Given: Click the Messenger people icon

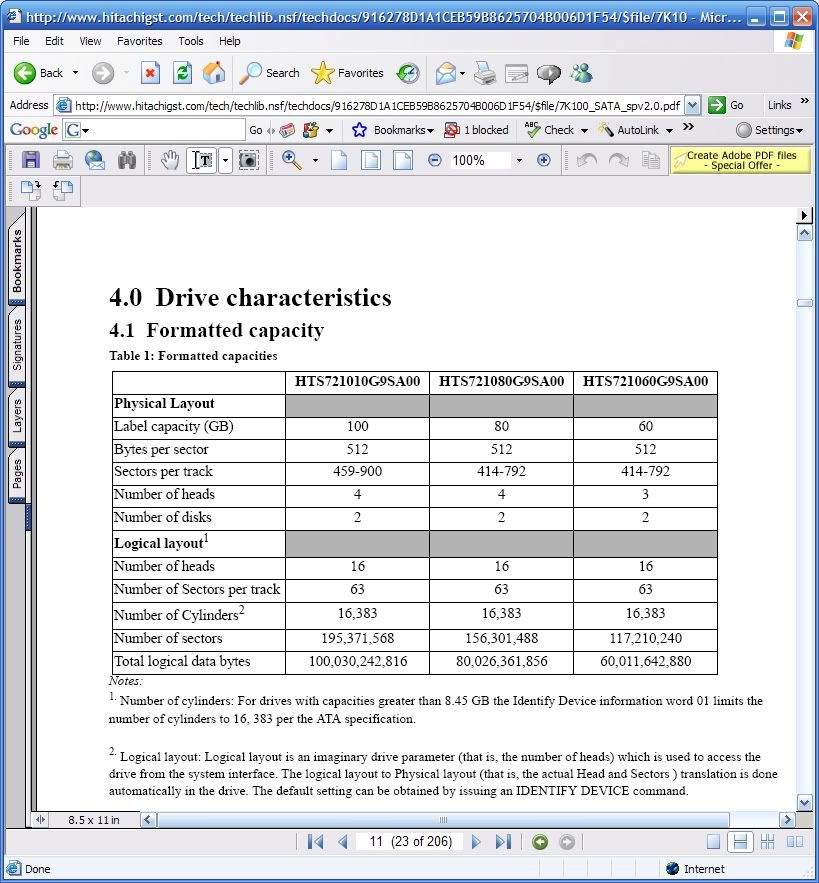Looking at the screenshot, I should (581, 73).
